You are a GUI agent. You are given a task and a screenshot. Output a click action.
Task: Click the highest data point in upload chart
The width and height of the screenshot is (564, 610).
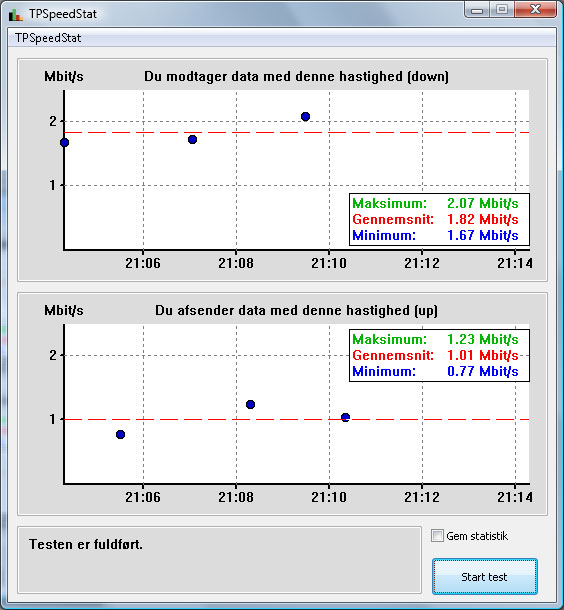pos(250,405)
